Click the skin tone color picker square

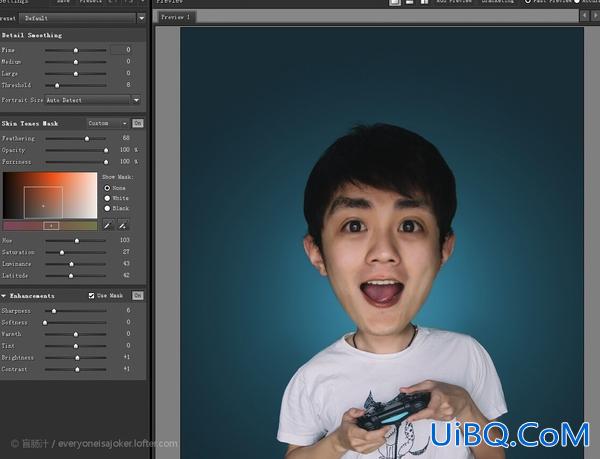coord(50,195)
